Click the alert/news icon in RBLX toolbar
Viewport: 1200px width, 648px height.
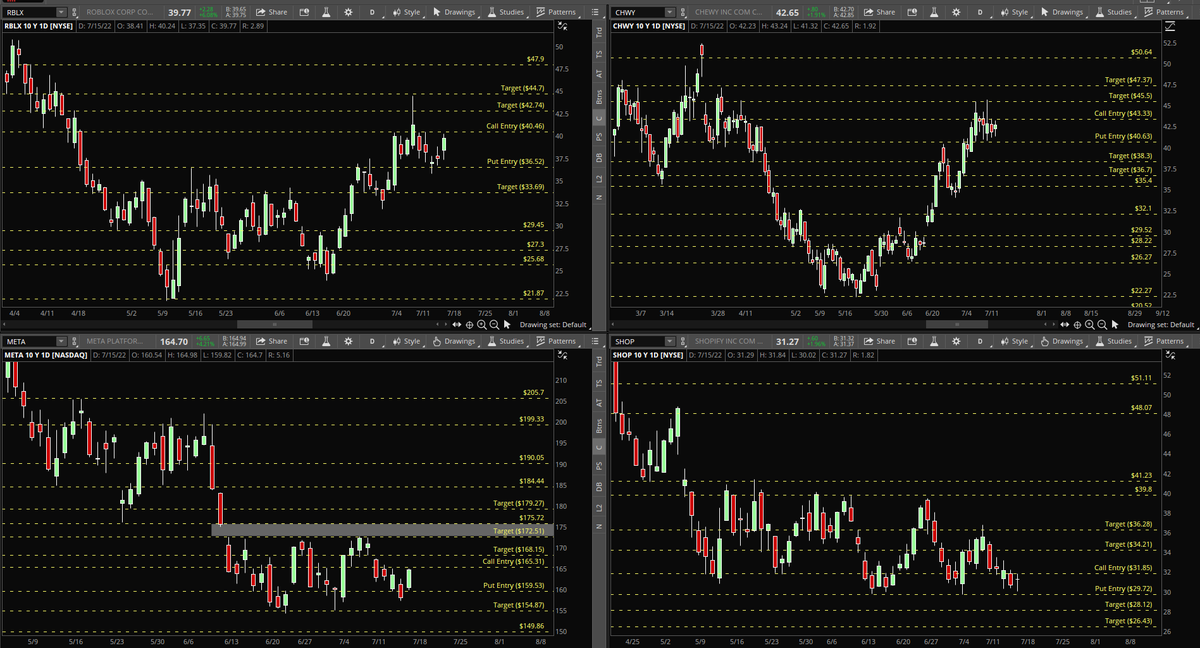[304, 12]
